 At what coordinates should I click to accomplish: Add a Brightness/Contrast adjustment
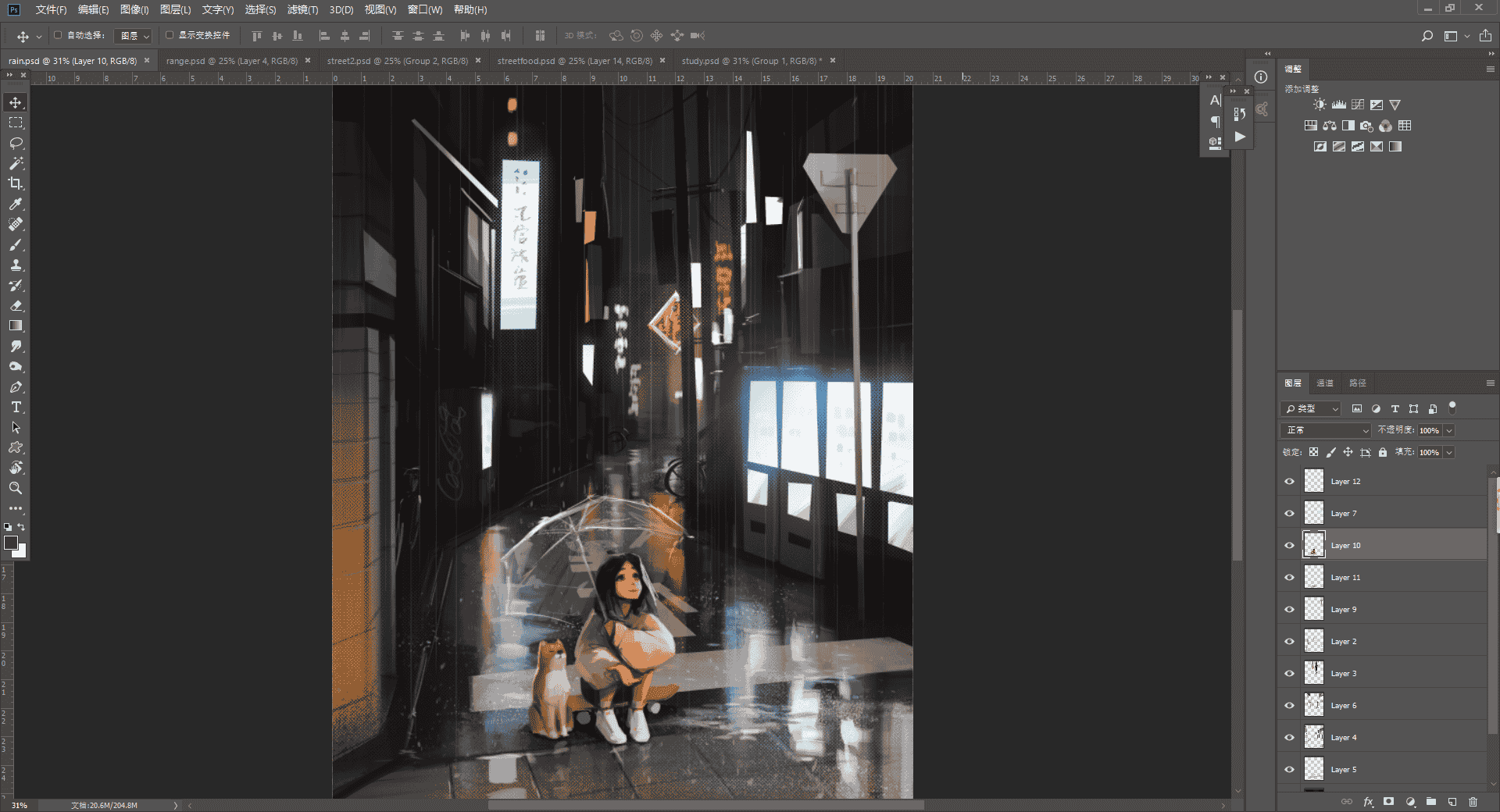(x=1320, y=105)
